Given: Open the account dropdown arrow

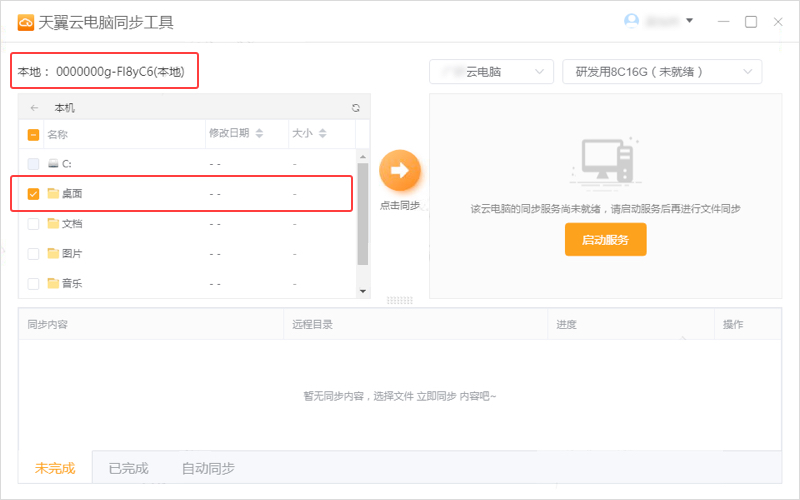Looking at the screenshot, I should tap(689, 21).
